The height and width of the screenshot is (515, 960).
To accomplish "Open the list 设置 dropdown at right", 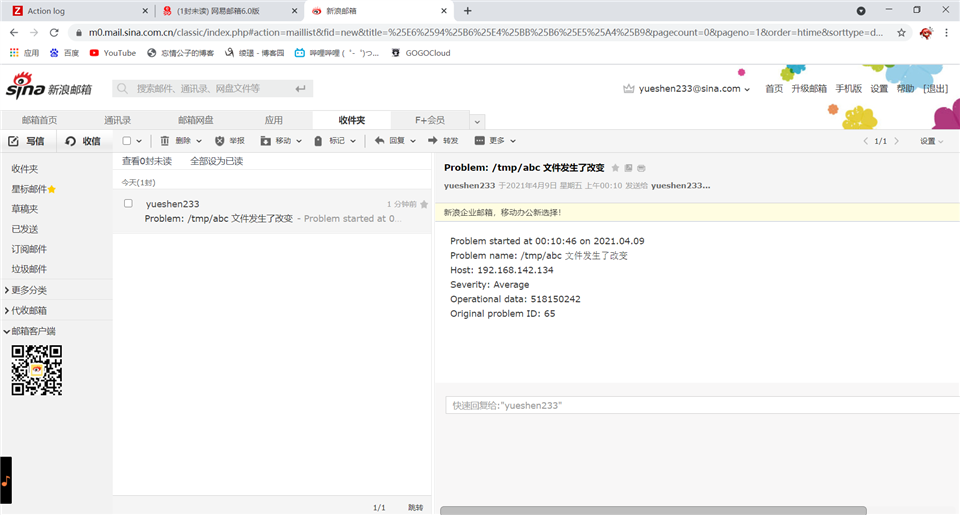I will (931, 141).
